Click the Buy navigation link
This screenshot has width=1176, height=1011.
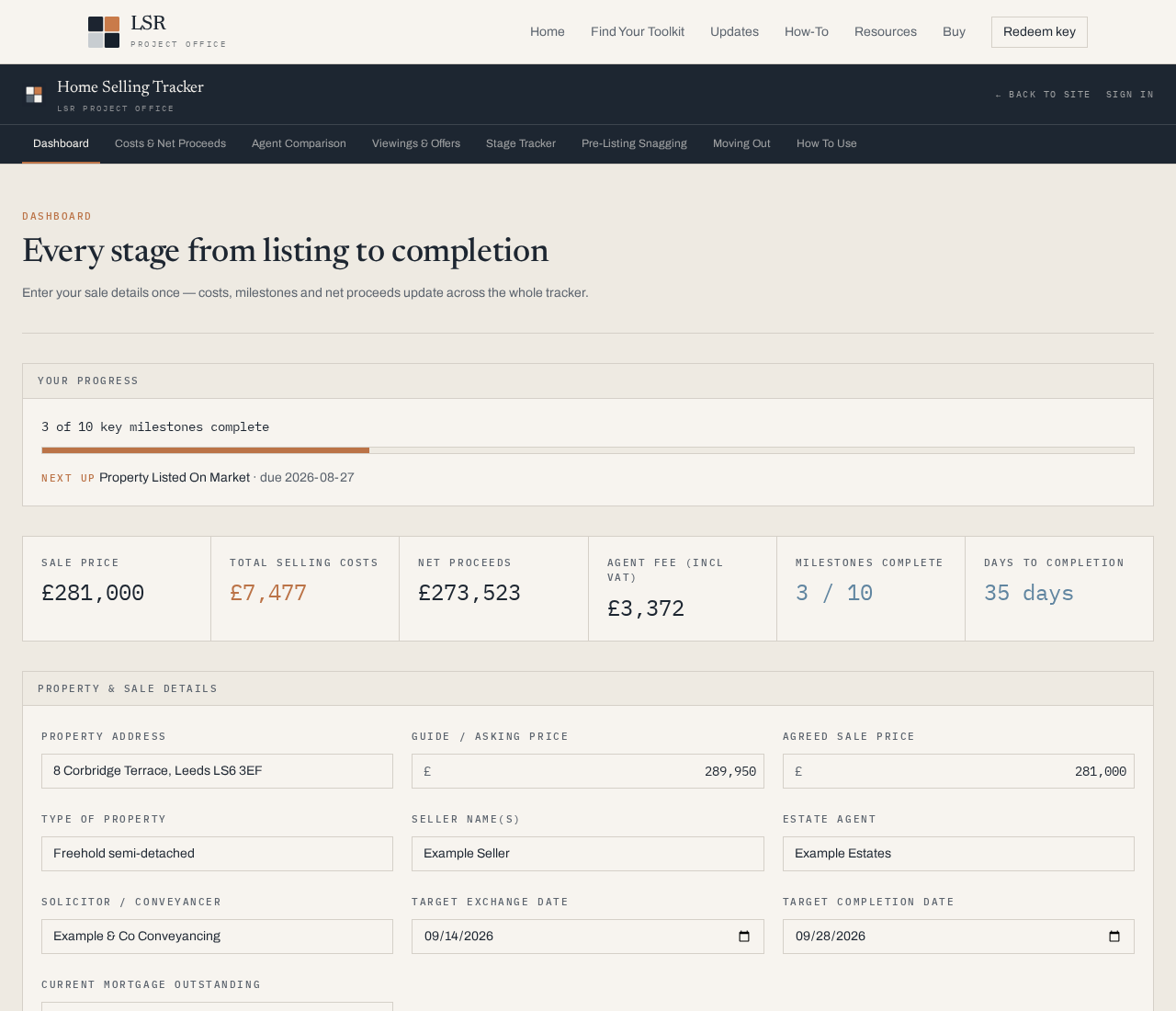coord(954,32)
